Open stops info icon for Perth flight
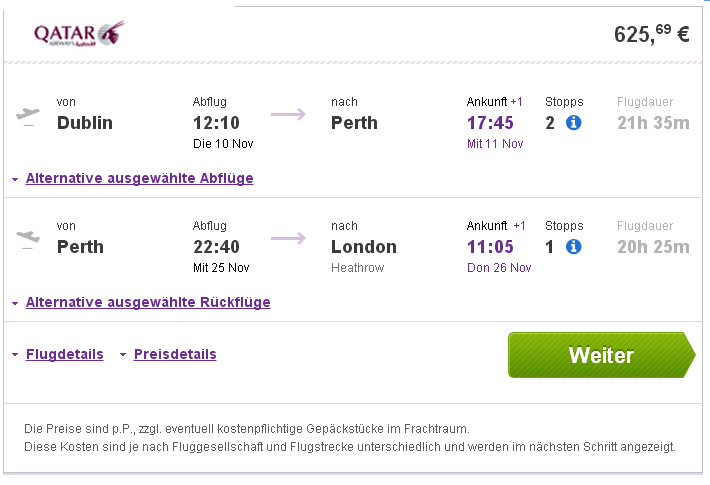The image size is (710, 485). click(x=573, y=246)
